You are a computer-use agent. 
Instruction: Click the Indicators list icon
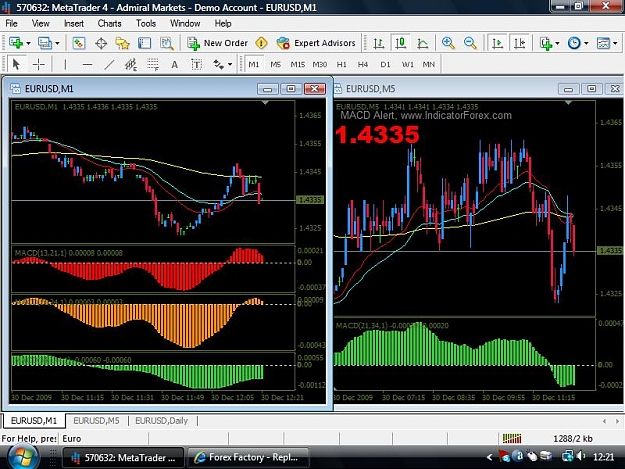coord(546,43)
